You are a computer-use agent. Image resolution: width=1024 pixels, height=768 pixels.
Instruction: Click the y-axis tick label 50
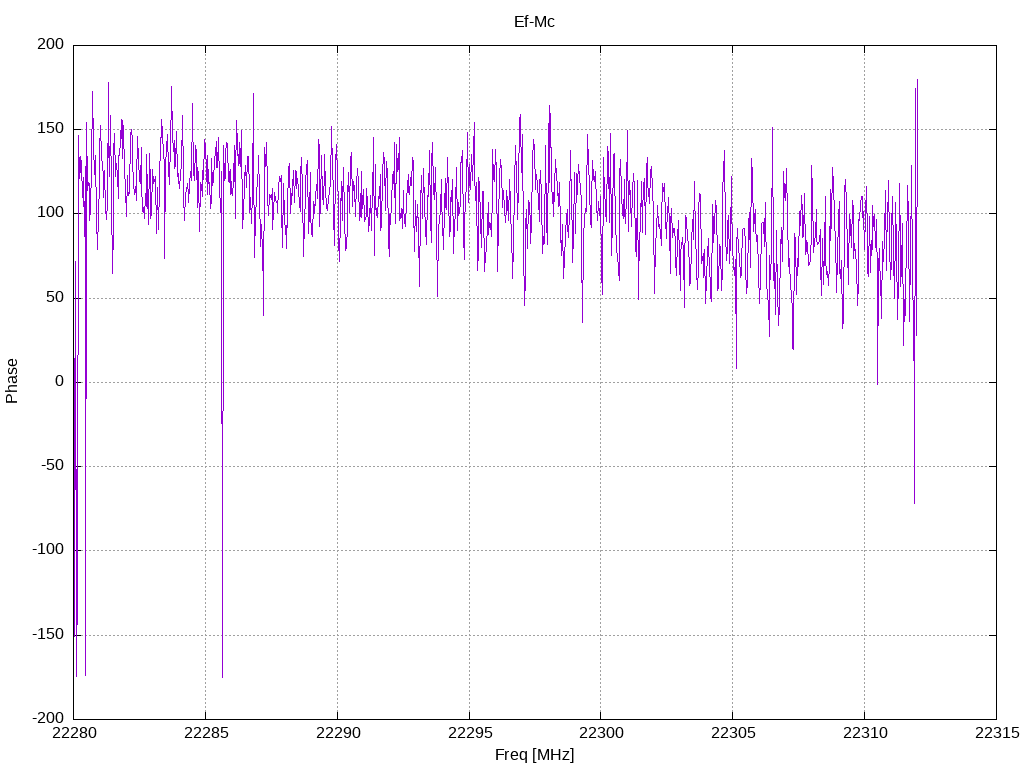56,297
